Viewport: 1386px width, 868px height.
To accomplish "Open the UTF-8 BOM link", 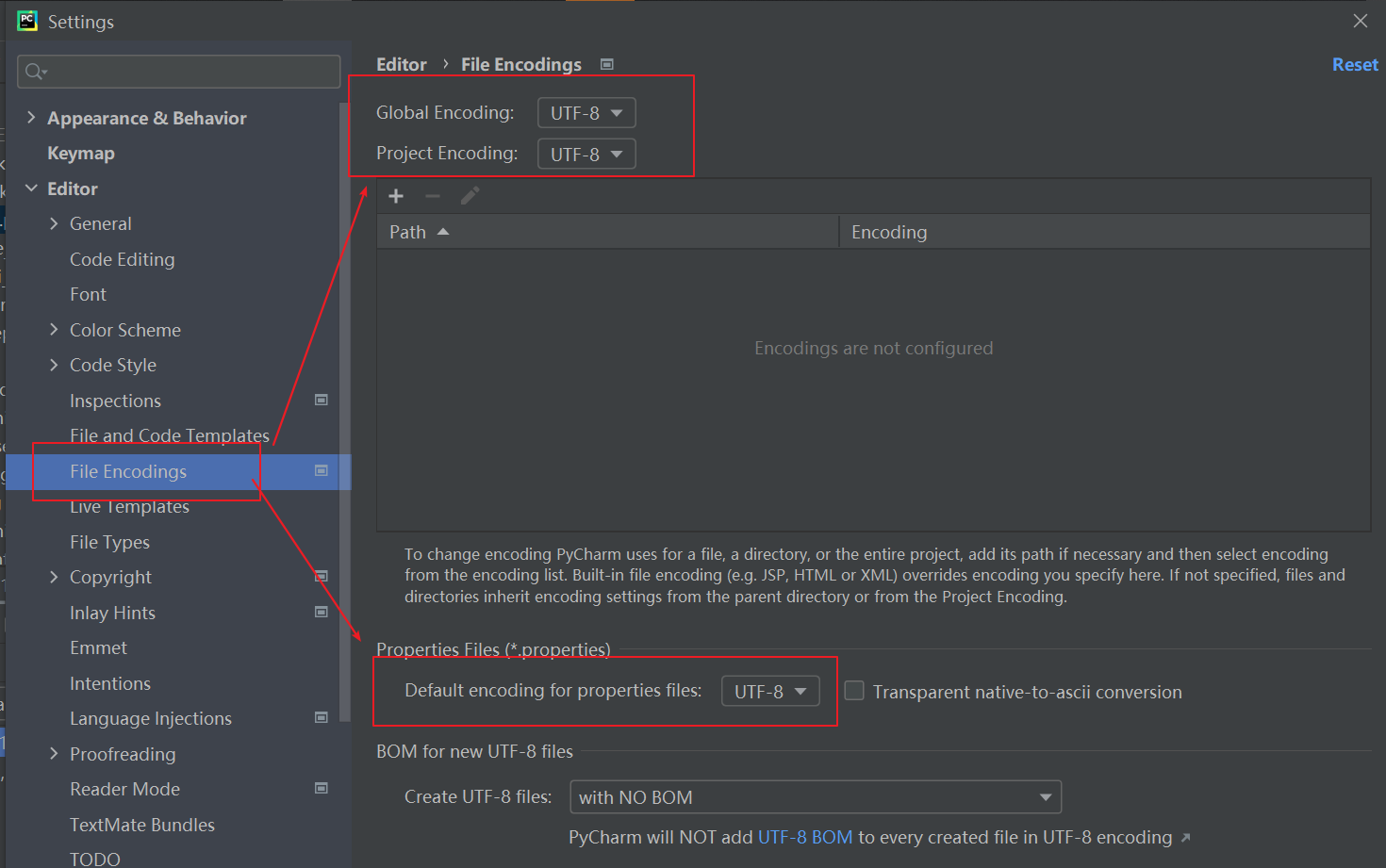I will (805, 837).
